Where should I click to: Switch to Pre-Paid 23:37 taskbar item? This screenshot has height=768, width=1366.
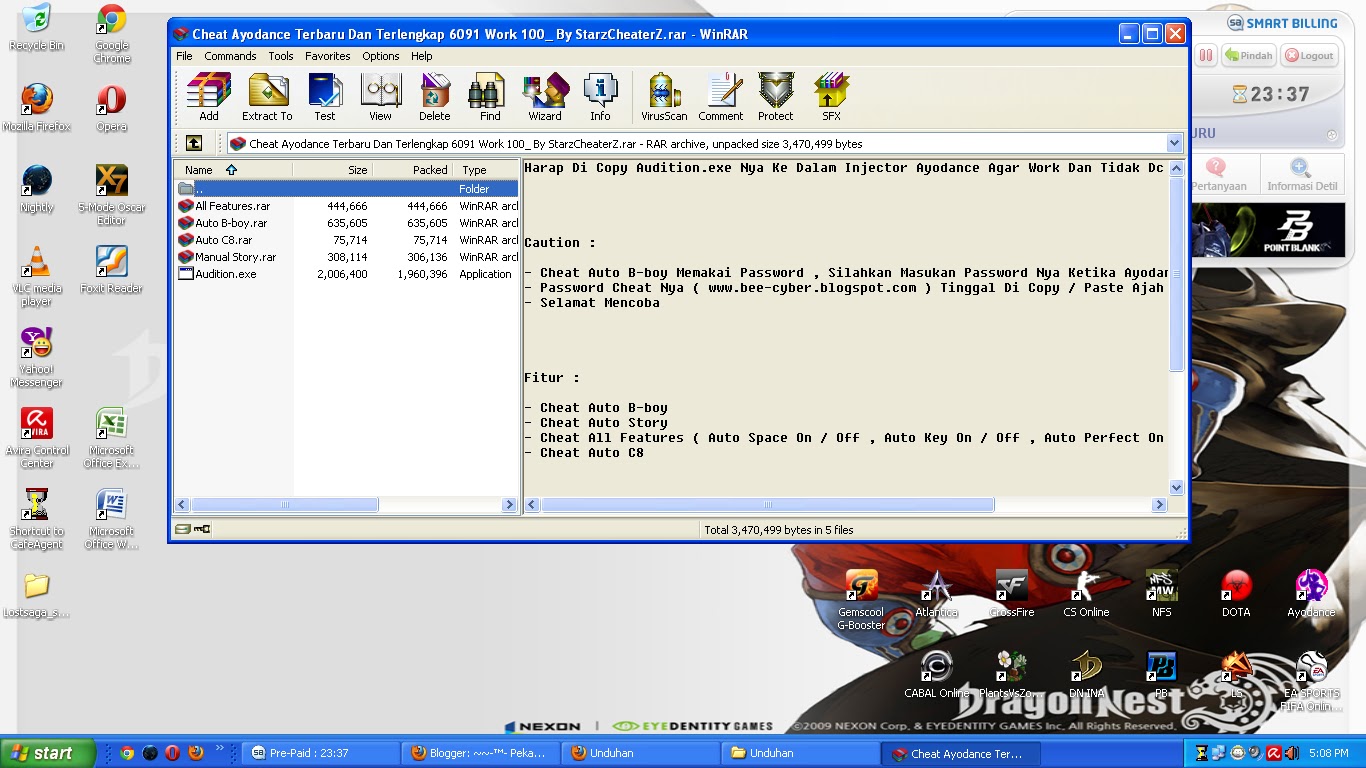tap(320, 753)
